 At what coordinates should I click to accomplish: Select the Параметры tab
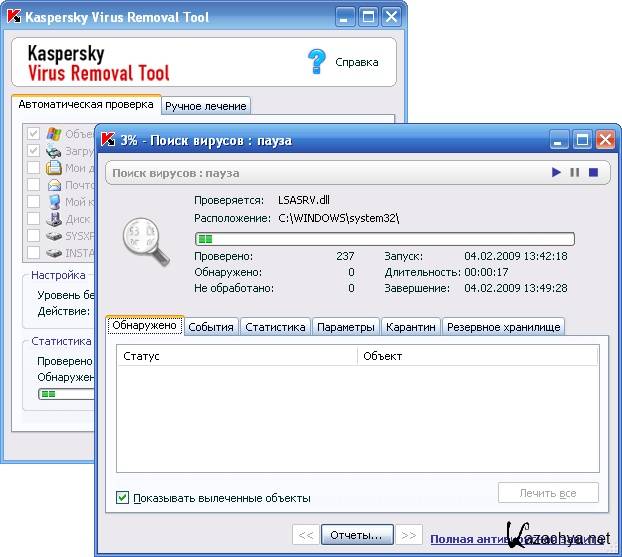click(345, 327)
